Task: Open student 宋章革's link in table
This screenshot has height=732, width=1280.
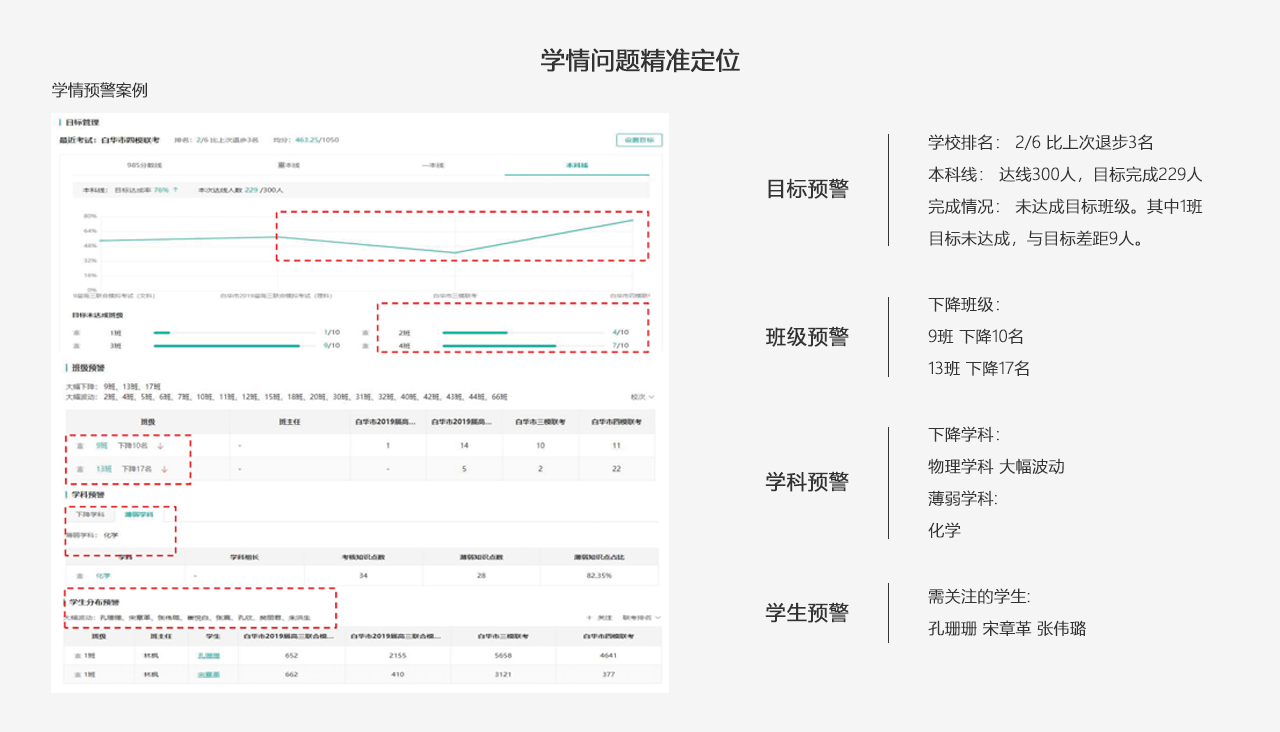Action: pos(208,675)
